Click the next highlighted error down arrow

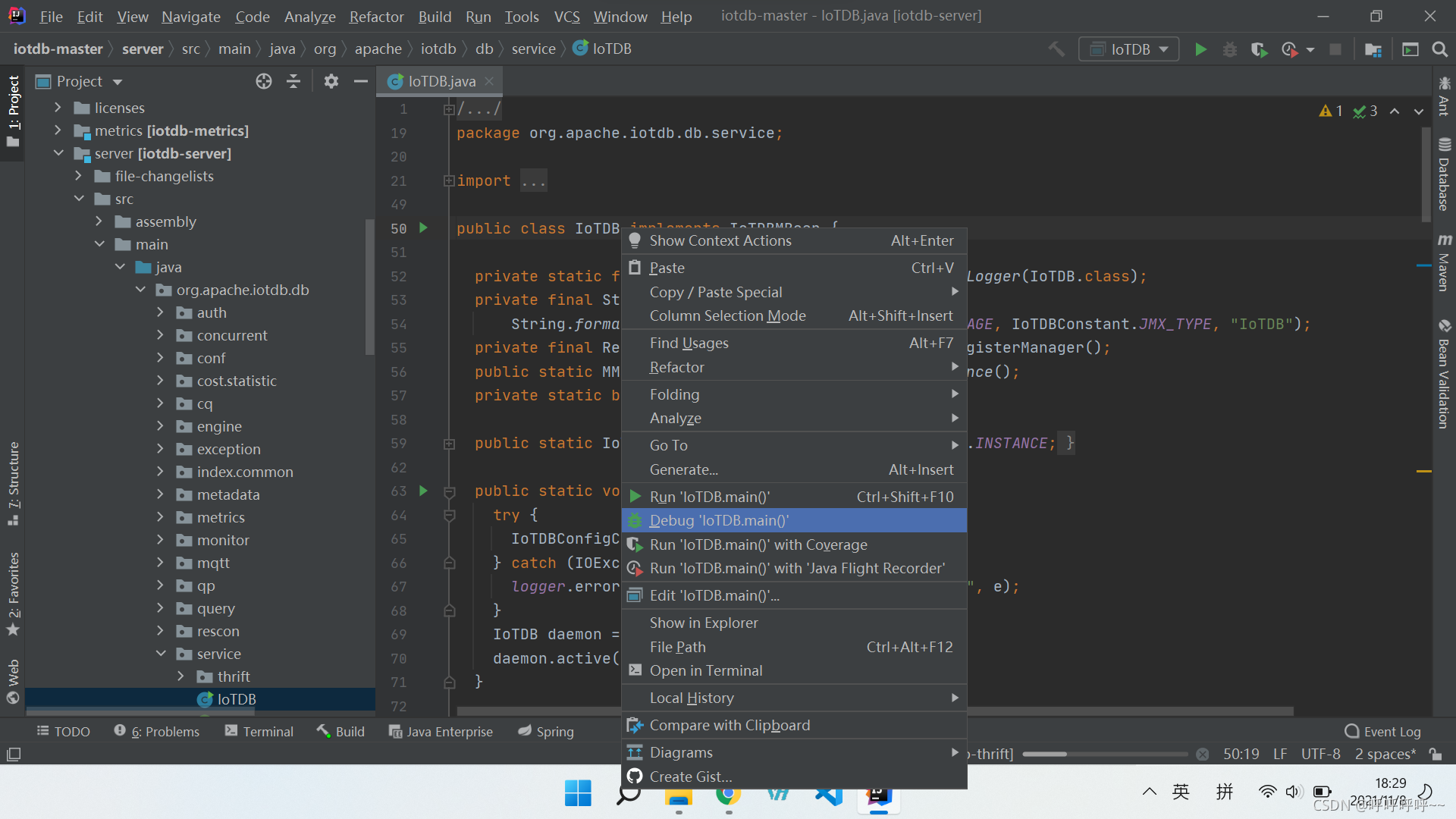[x=1418, y=111]
